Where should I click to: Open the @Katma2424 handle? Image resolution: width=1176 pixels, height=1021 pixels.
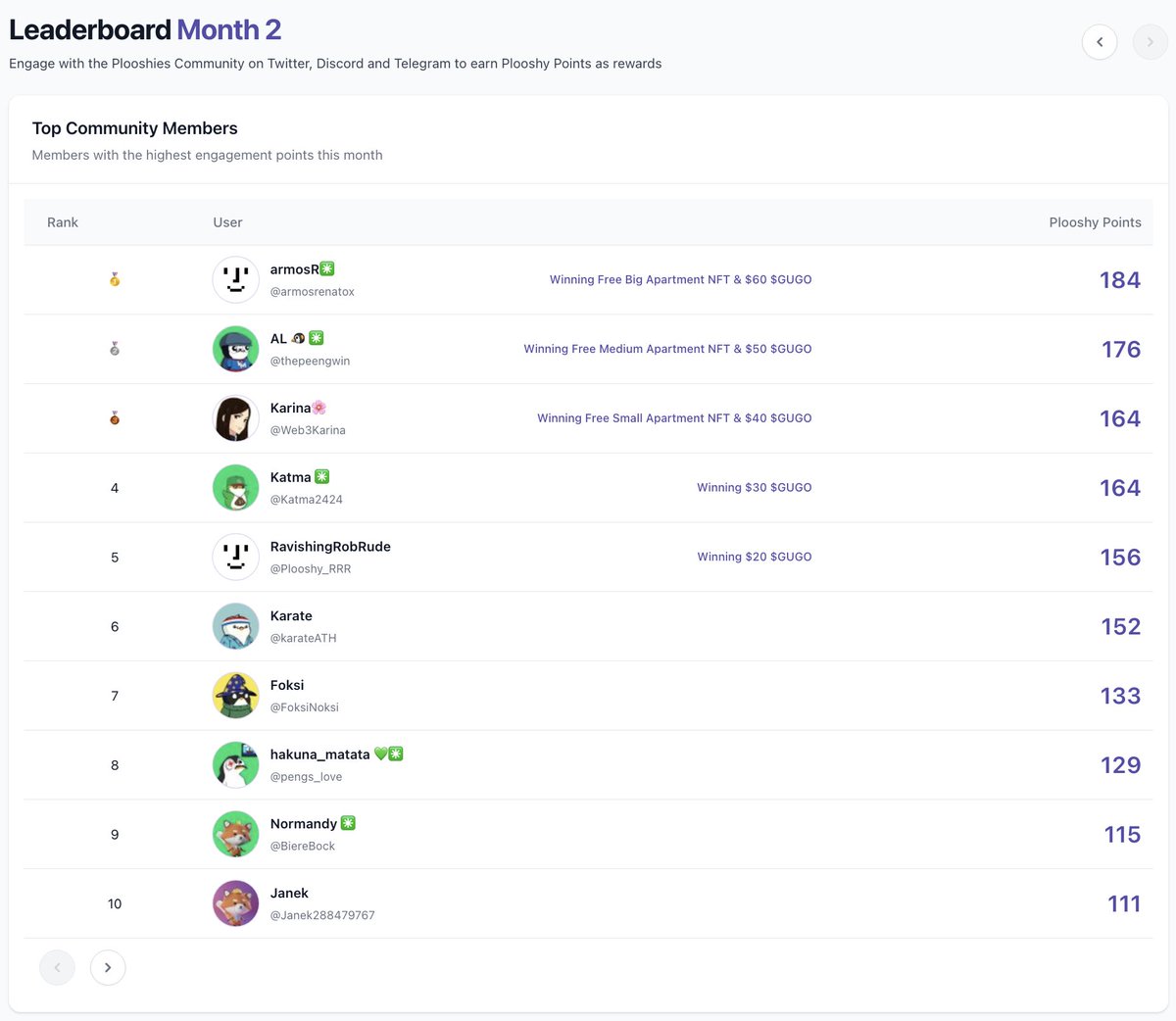(x=307, y=500)
